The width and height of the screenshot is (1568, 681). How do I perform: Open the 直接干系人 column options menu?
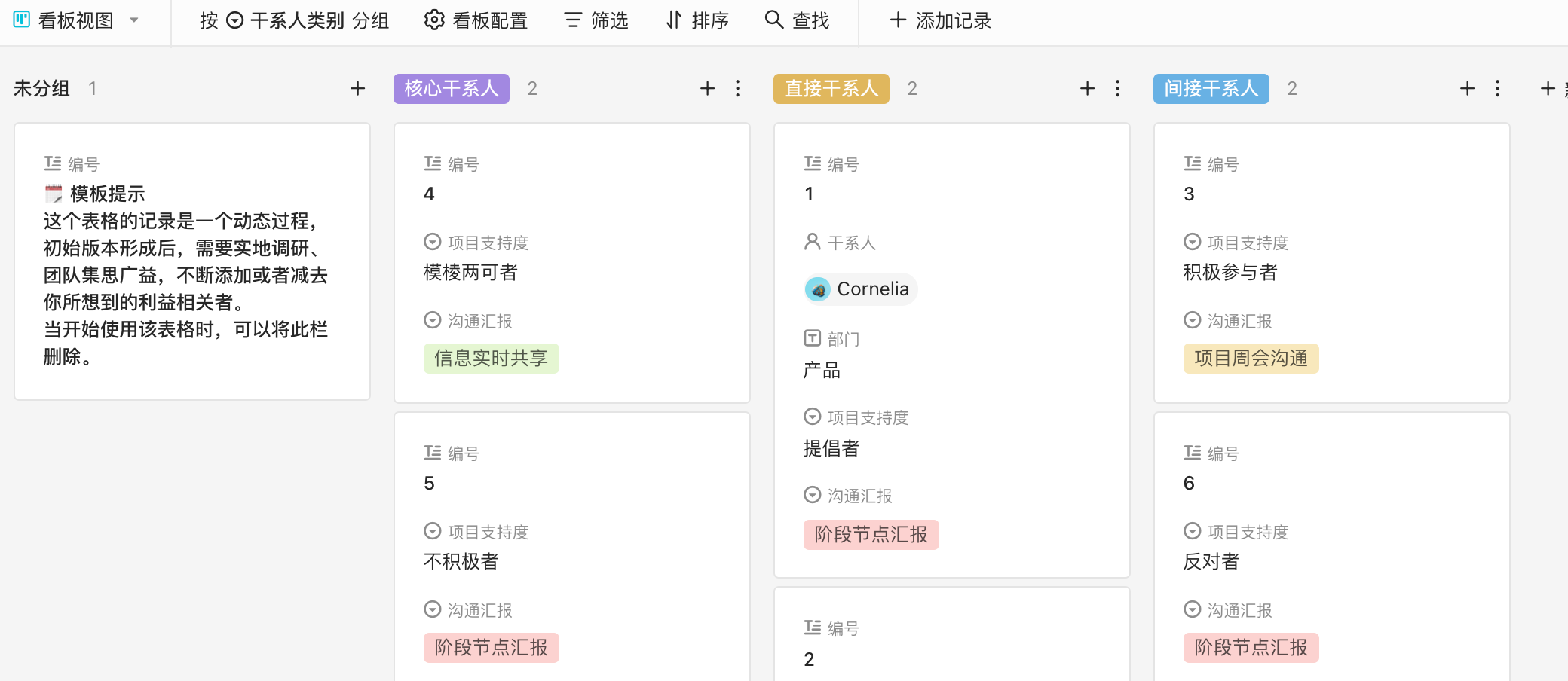pos(1116,88)
